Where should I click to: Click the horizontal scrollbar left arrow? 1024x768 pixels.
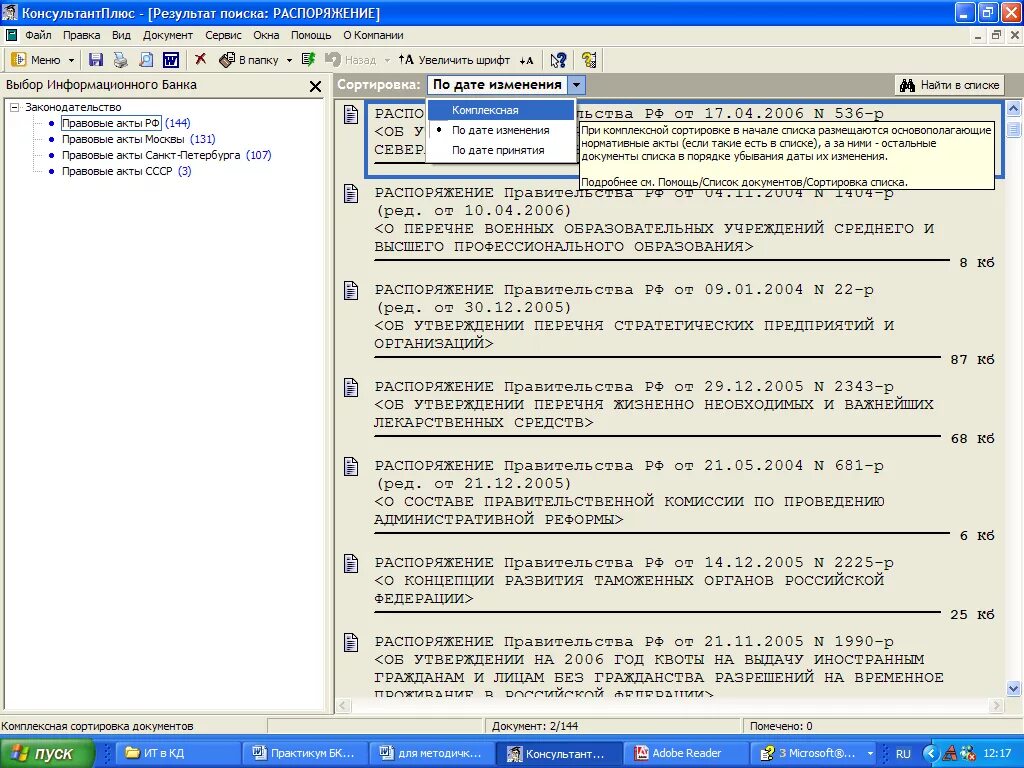point(343,705)
